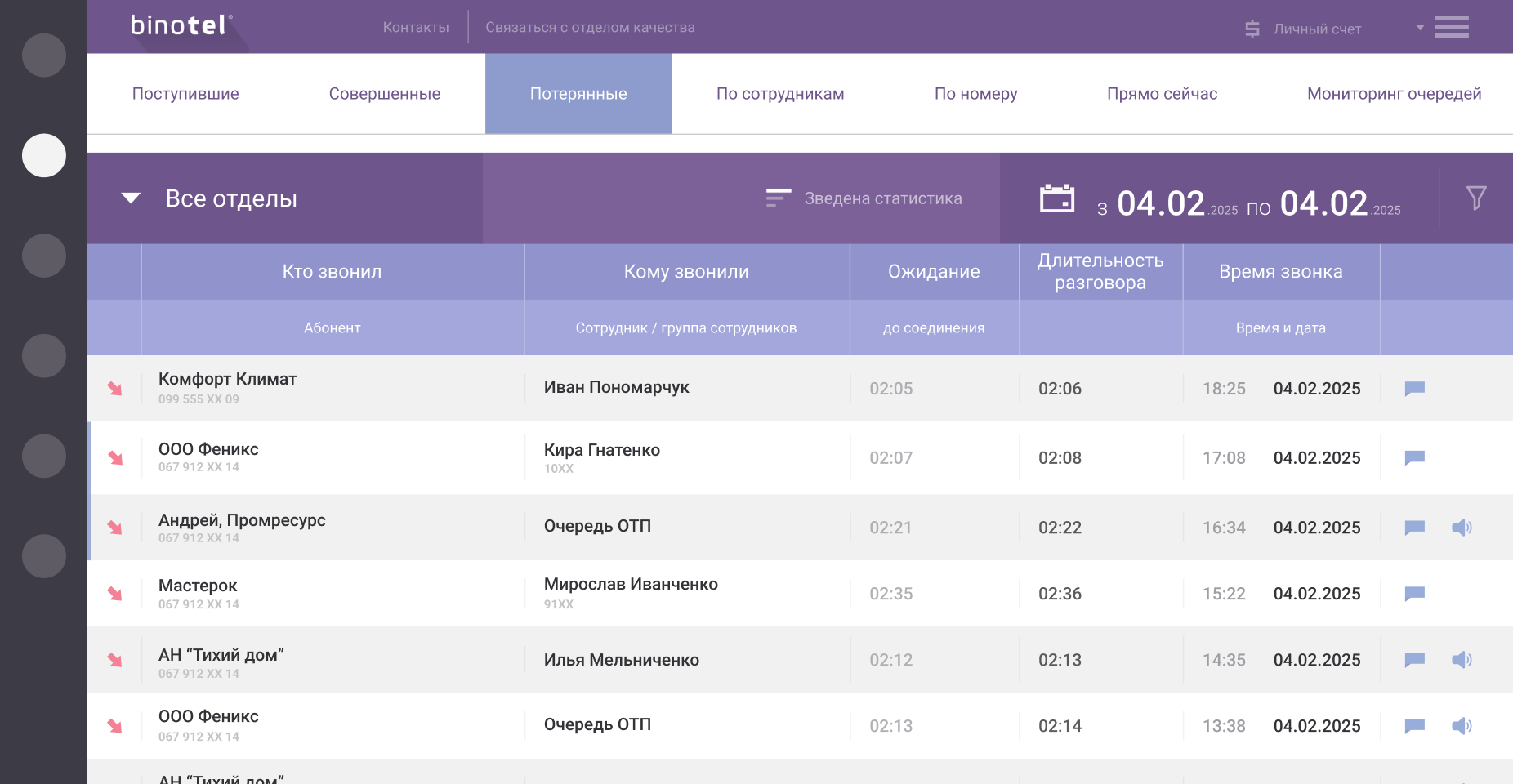Click caller name Мастерок
This screenshot has width=1513, height=784.
pyautogui.click(x=198, y=586)
